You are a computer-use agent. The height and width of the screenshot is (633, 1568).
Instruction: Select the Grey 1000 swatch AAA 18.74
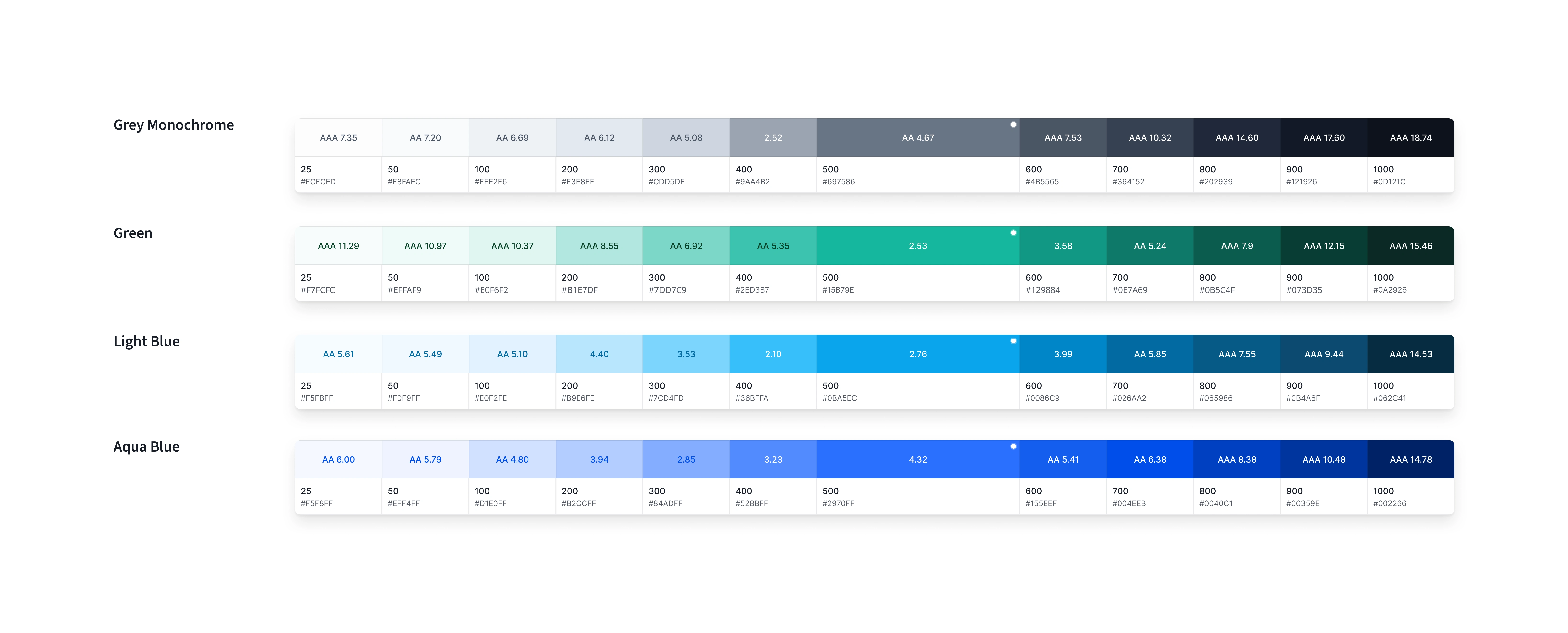point(1410,138)
